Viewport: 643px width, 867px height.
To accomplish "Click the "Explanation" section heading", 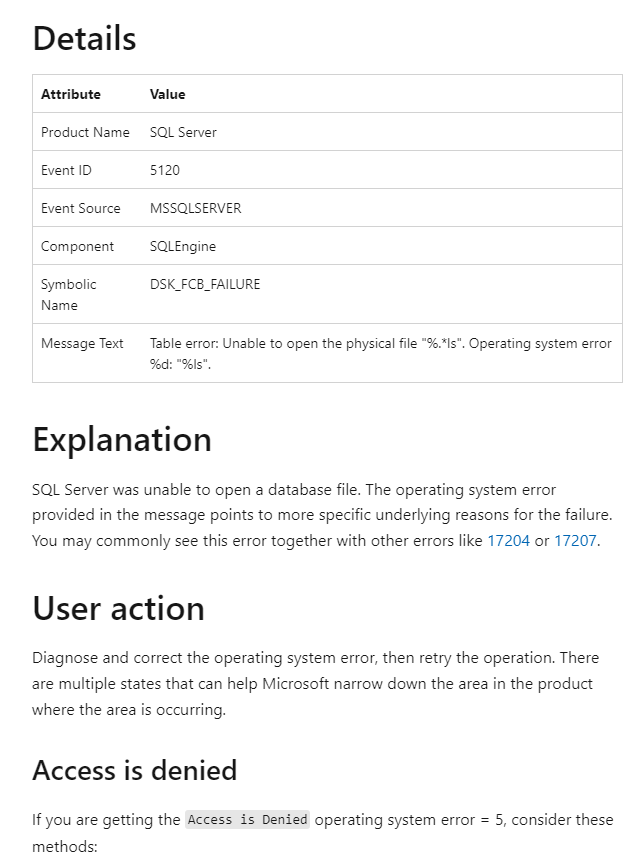I will point(122,440).
